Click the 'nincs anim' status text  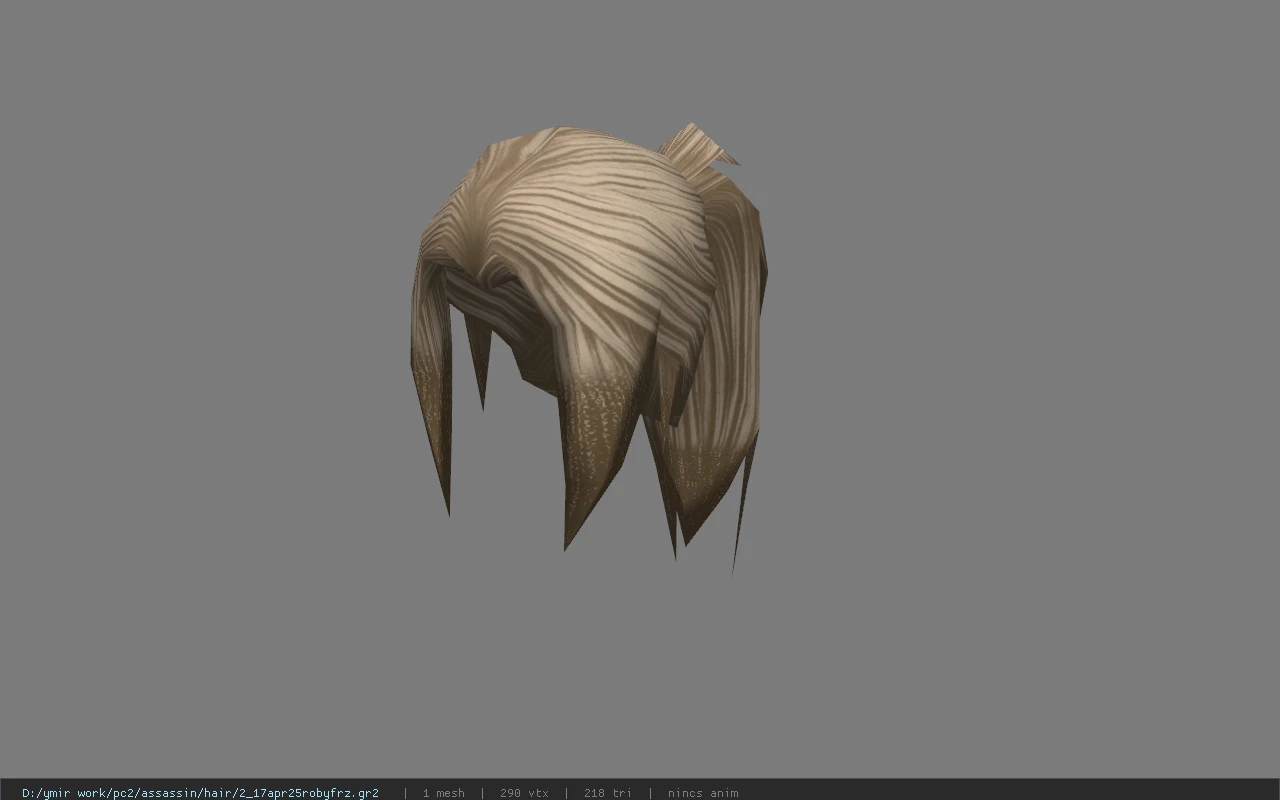(703, 793)
